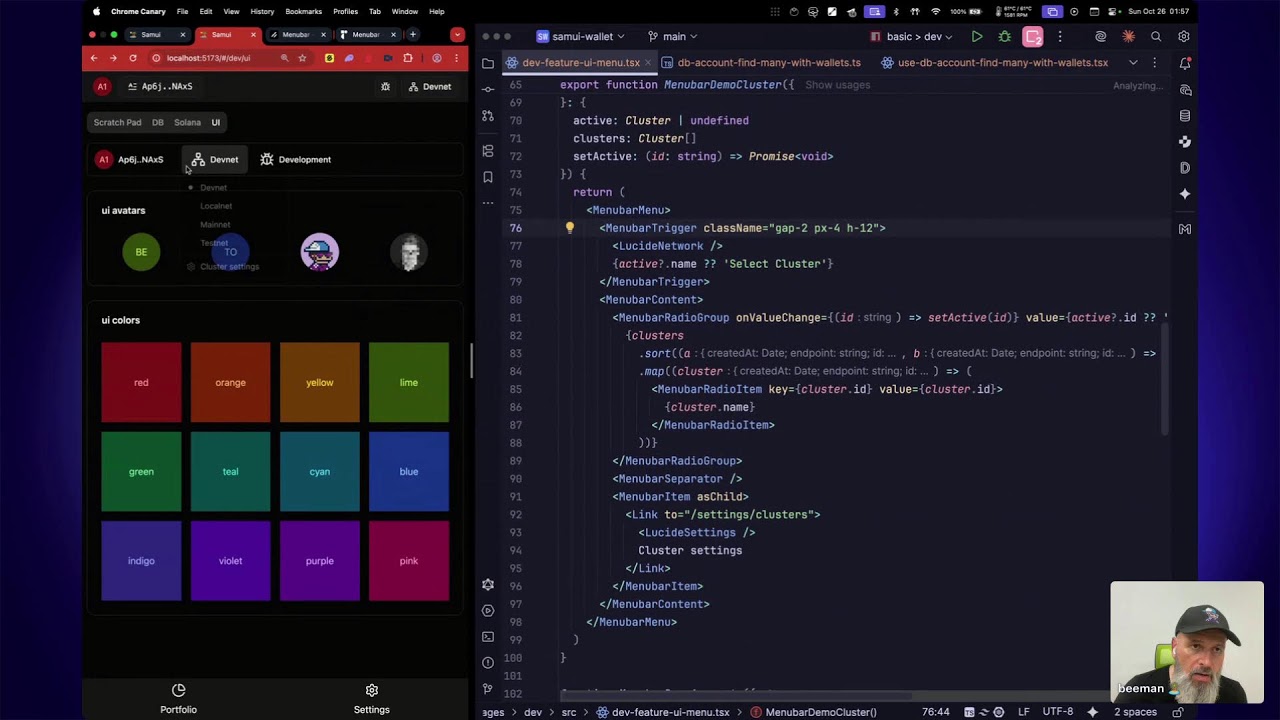
Task: Switch to the Scratch Pad tab
Action: pos(117,123)
